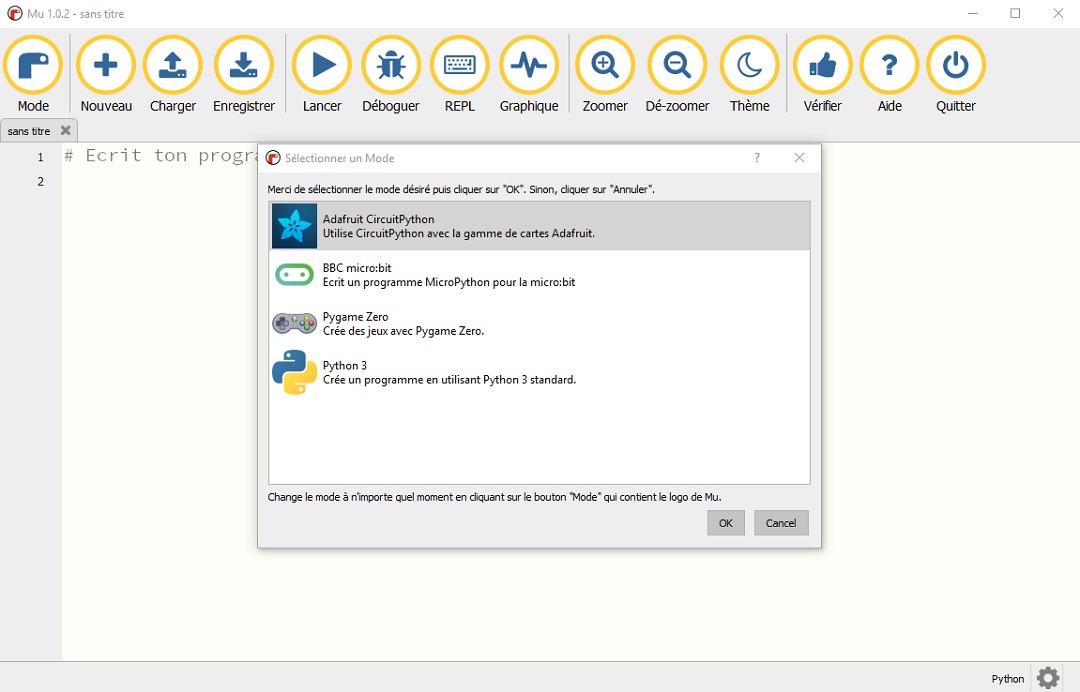Zoom out with Dé-zoomer

pos(677,74)
